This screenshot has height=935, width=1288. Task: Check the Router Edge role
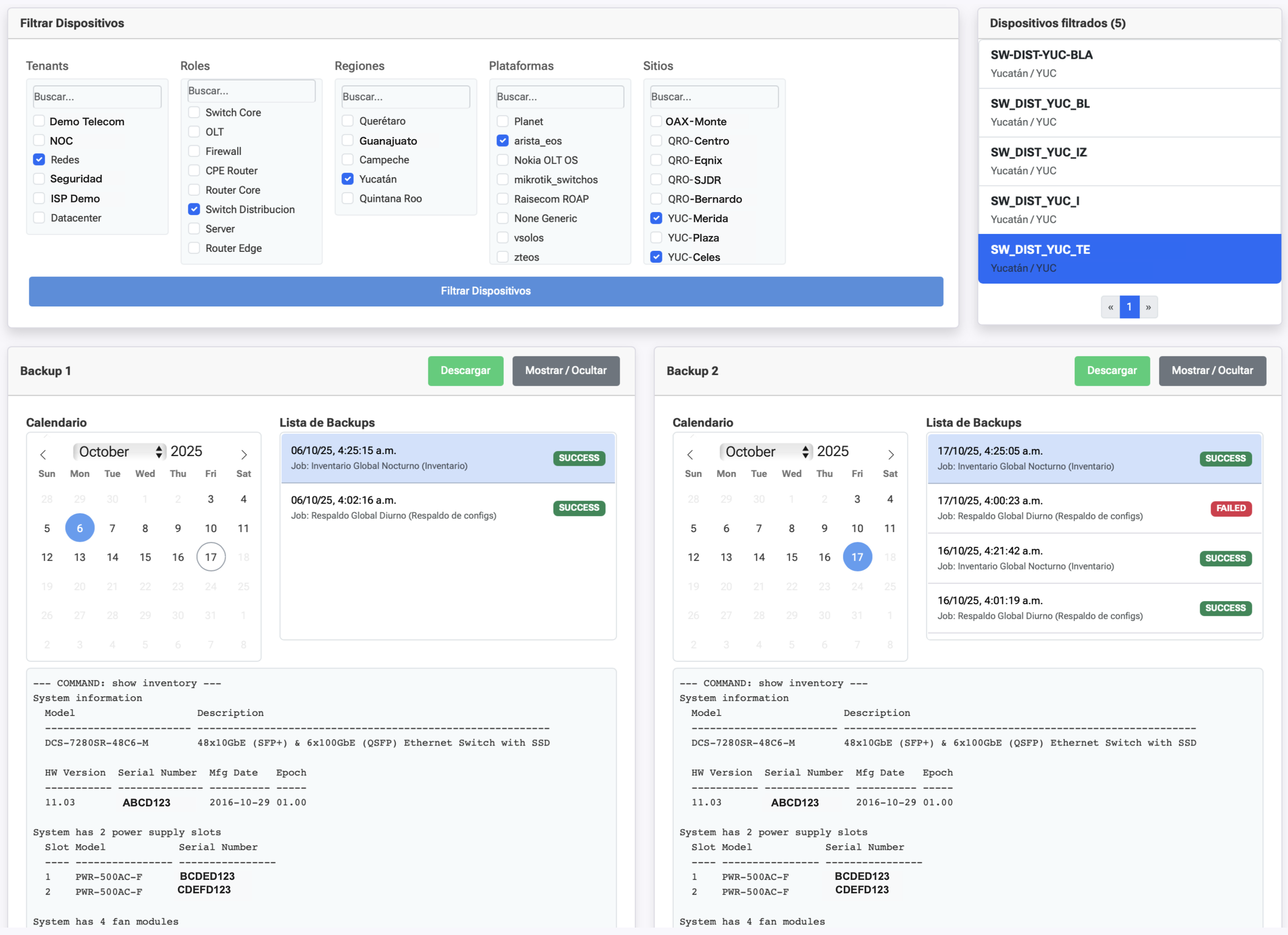[x=194, y=248]
